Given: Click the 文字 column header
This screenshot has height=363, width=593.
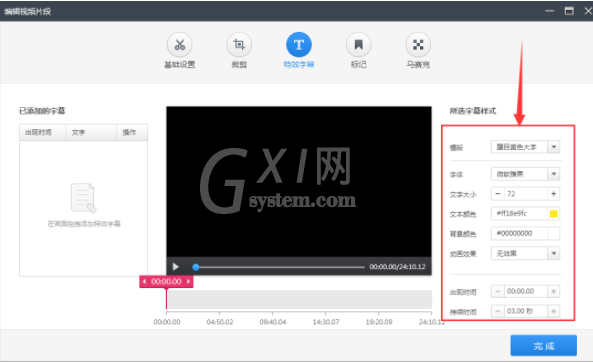Looking at the screenshot, I should (x=91, y=132).
